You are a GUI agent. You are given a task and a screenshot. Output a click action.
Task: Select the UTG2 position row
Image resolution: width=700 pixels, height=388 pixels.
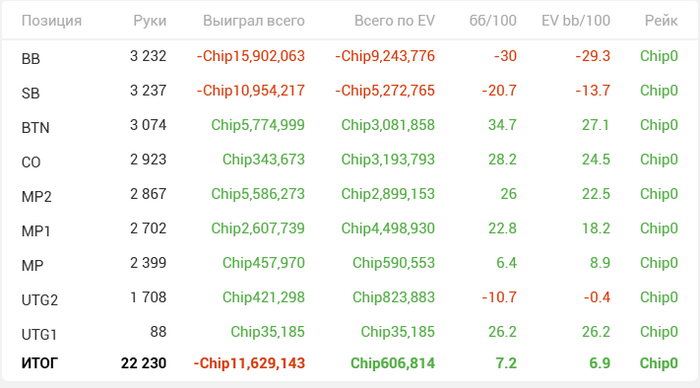(350, 298)
